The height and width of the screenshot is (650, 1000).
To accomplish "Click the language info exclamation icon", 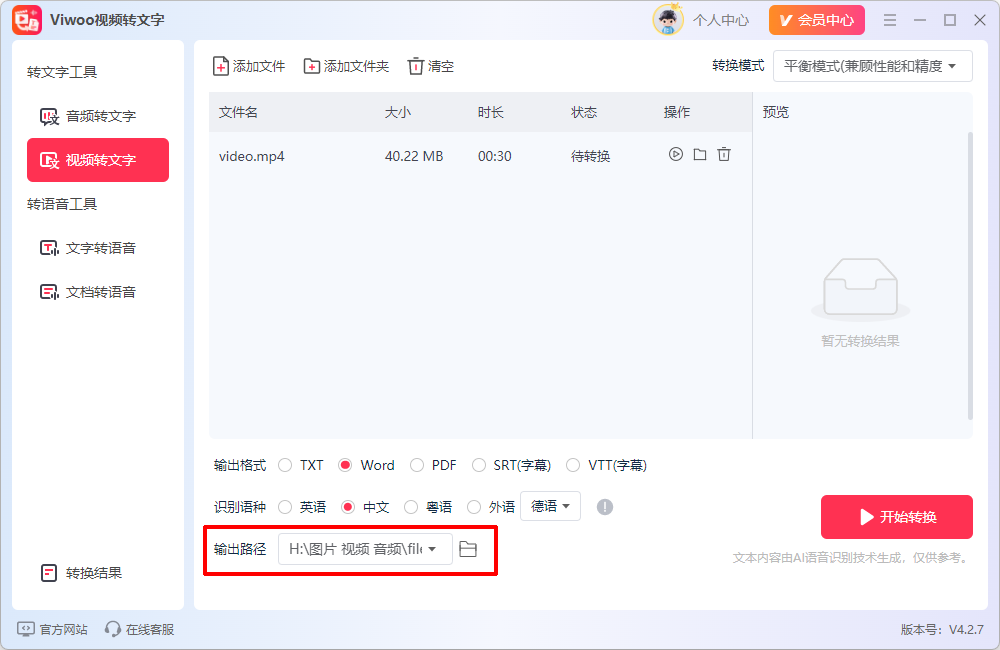I will [x=605, y=507].
